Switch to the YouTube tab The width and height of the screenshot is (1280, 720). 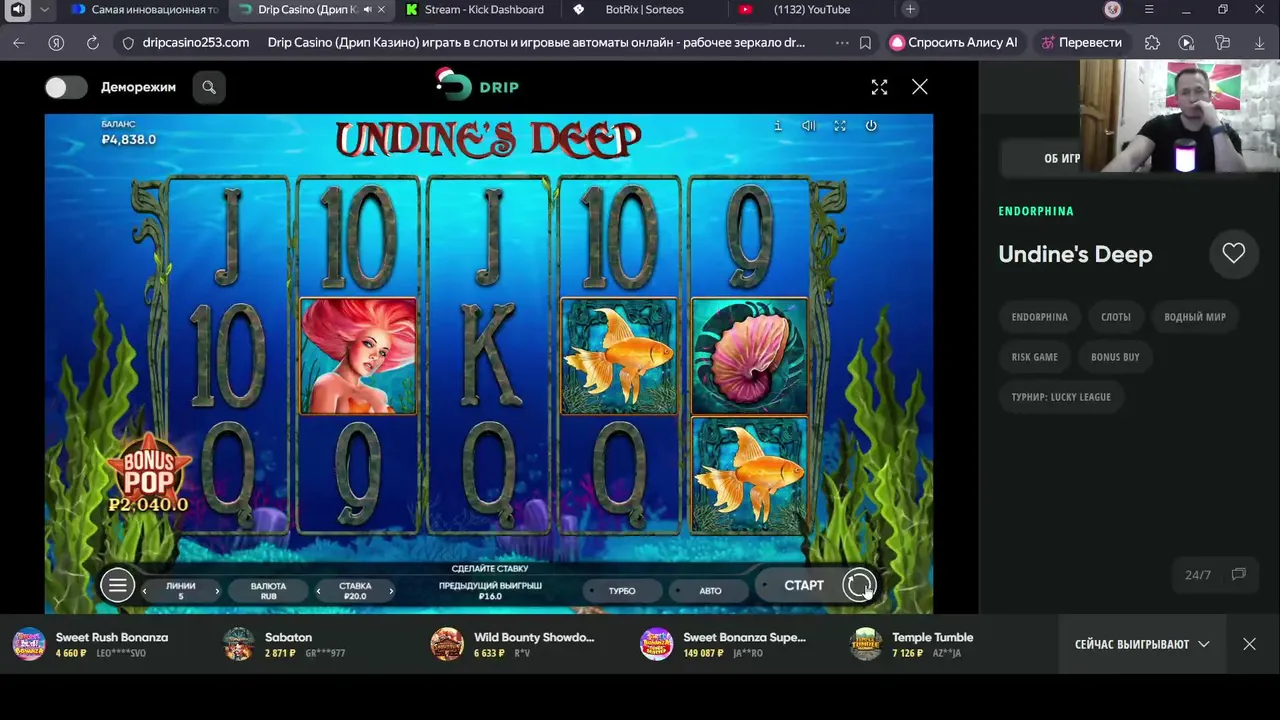tap(811, 10)
